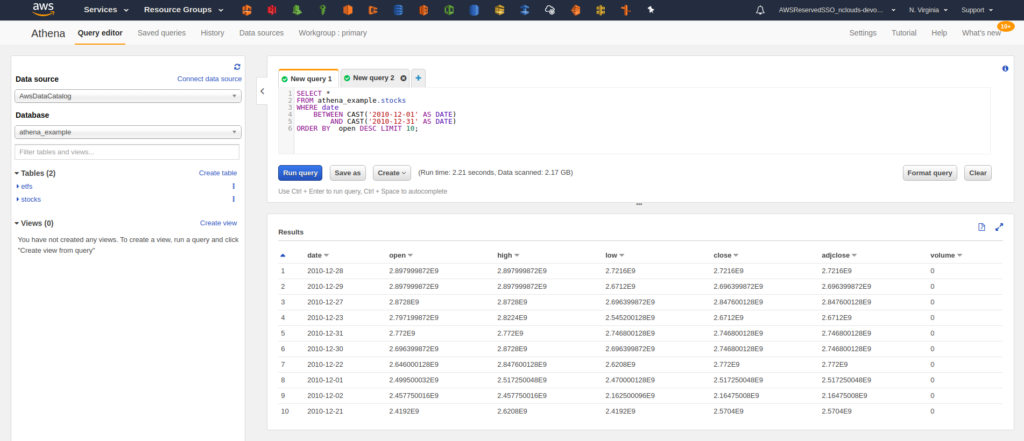Image resolution: width=1024 pixels, height=441 pixels.
Task: Open the etfs table options menu
Action: click(233, 186)
